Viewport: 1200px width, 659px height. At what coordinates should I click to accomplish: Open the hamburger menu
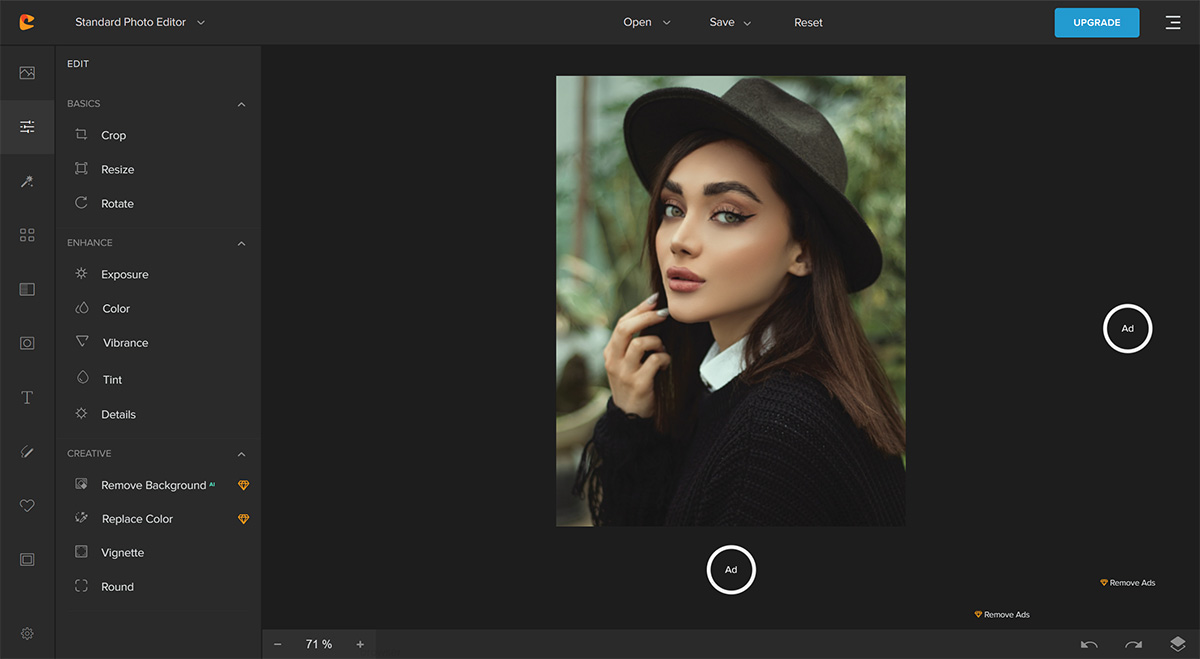1173,22
